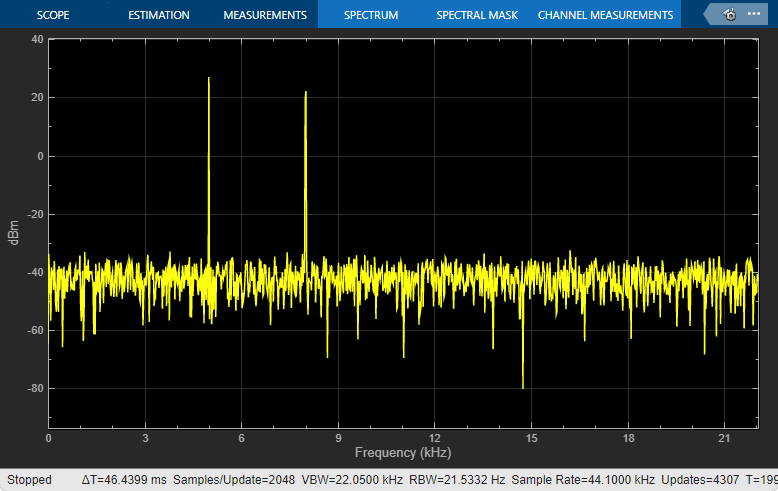778x491 pixels.
Task: Open the ESTIMATION tab
Action: pos(159,15)
